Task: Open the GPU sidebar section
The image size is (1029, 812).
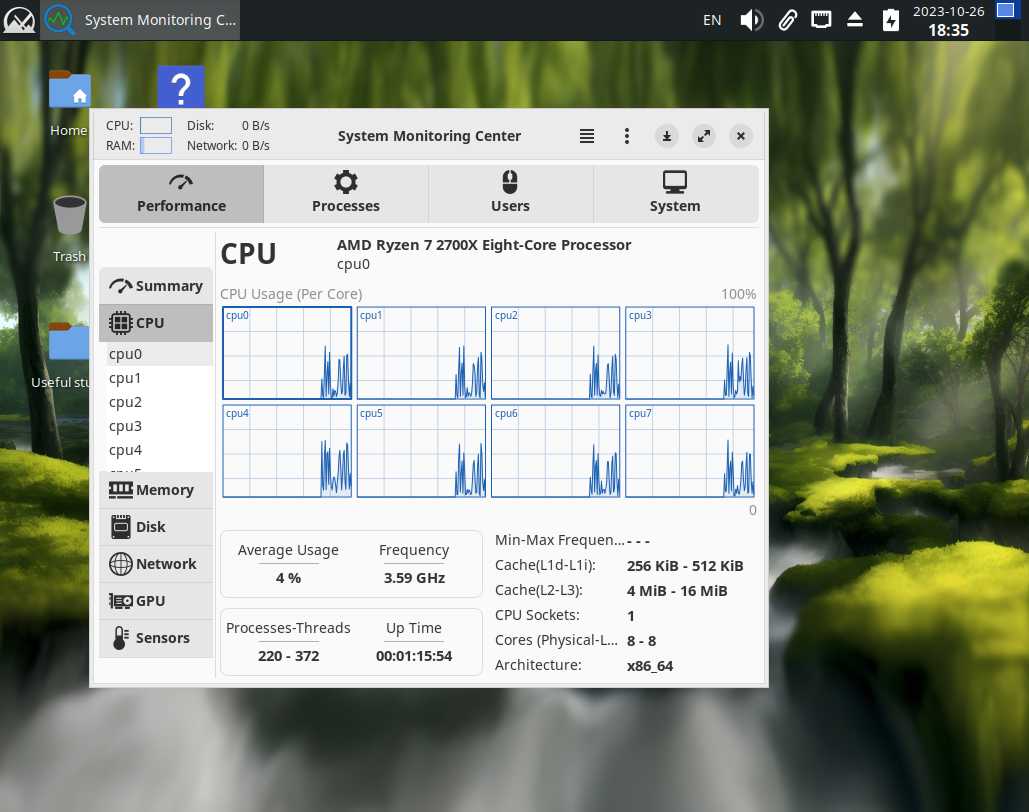Action: (x=156, y=601)
